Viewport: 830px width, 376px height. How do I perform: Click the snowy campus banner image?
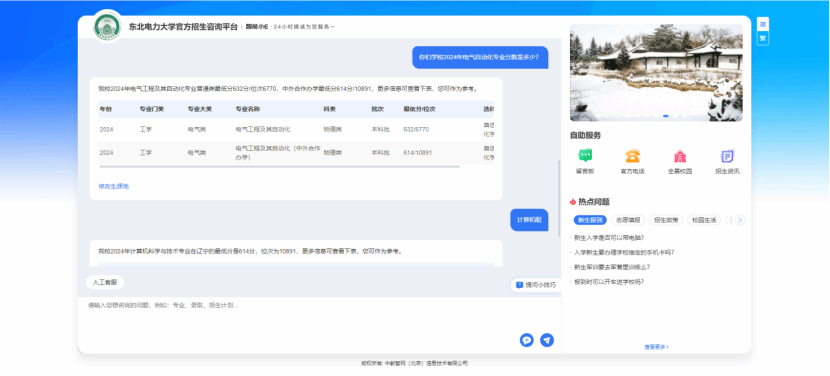656,73
